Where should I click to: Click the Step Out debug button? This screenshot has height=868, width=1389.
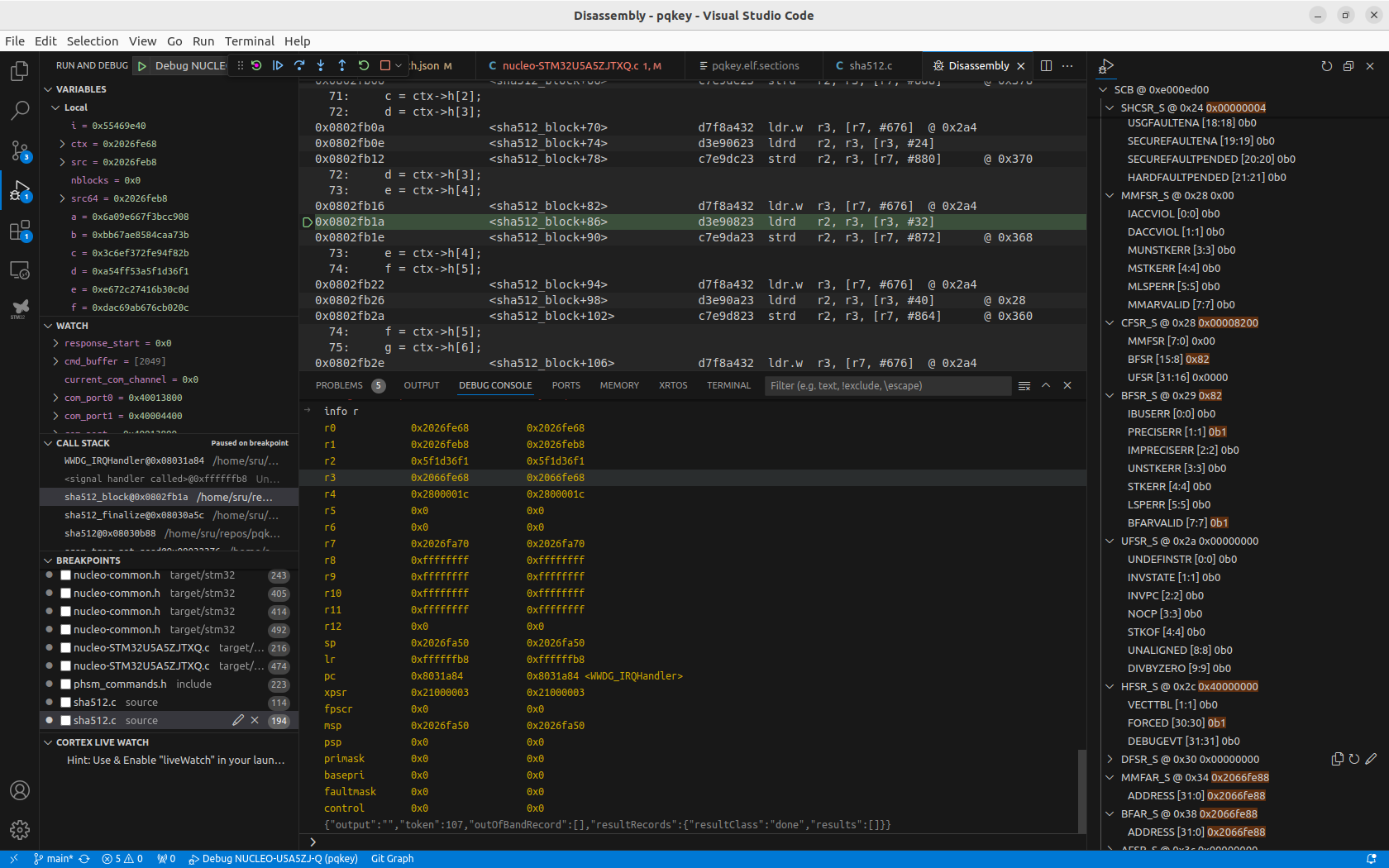point(342,65)
